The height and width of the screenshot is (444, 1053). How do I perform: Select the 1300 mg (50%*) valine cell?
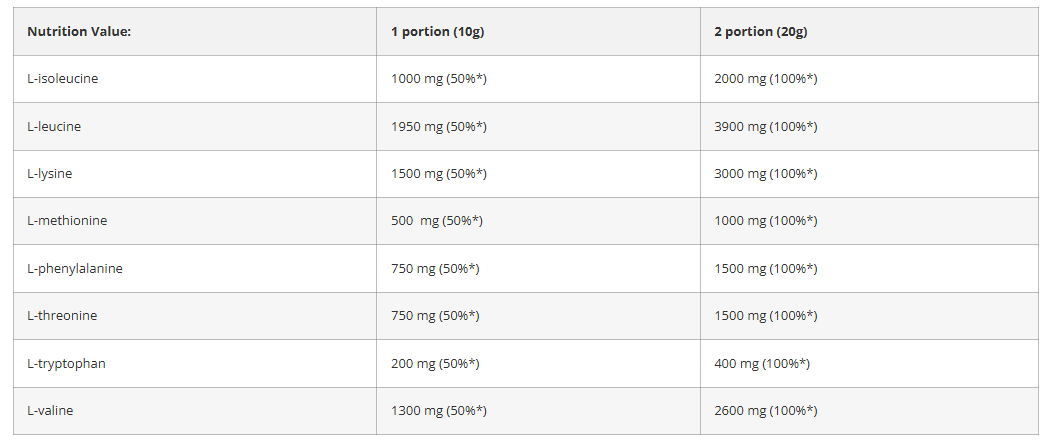pyautogui.click(x=438, y=411)
